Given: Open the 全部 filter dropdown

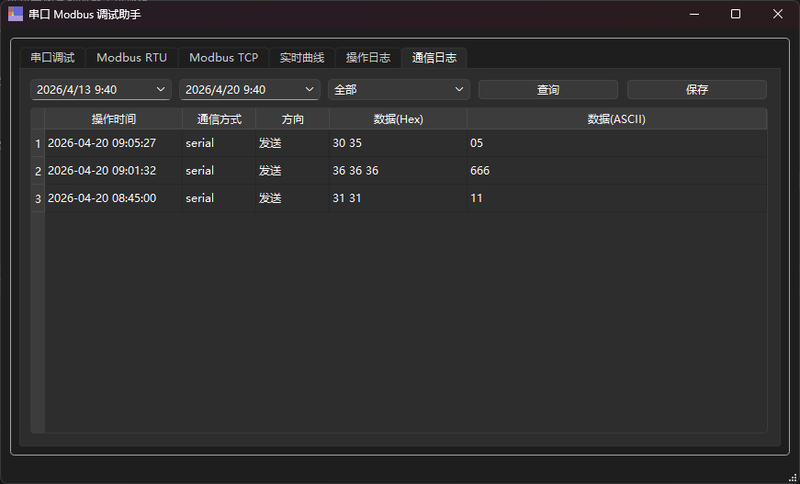Looking at the screenshot, I should point(398,90).
